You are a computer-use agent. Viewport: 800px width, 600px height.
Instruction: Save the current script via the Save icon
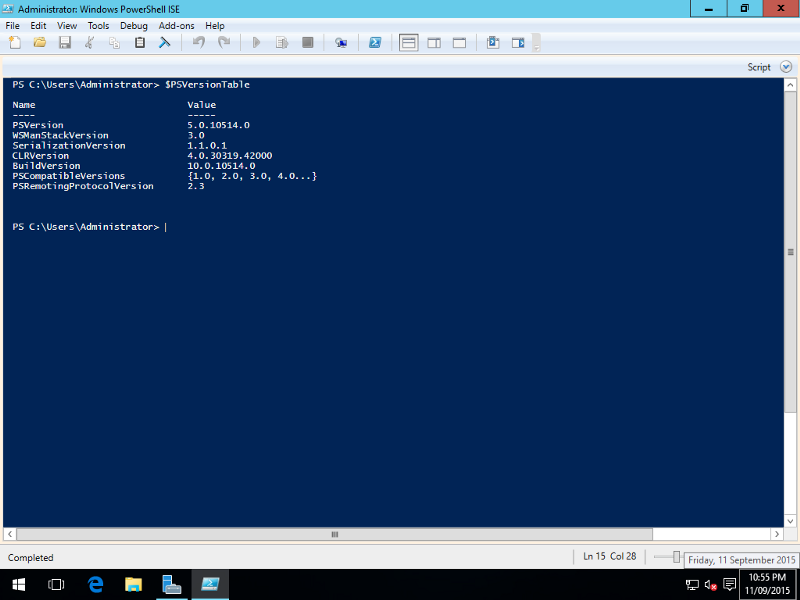(64, 42)
